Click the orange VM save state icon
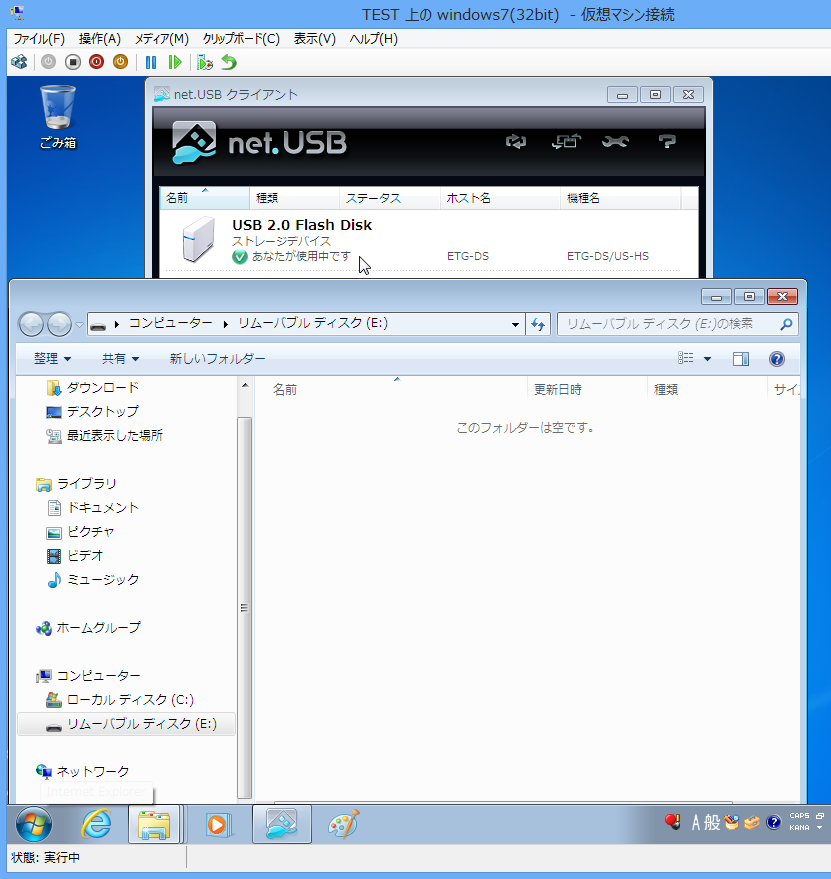This screenshot has width=831, height=879. pos(121,62)
